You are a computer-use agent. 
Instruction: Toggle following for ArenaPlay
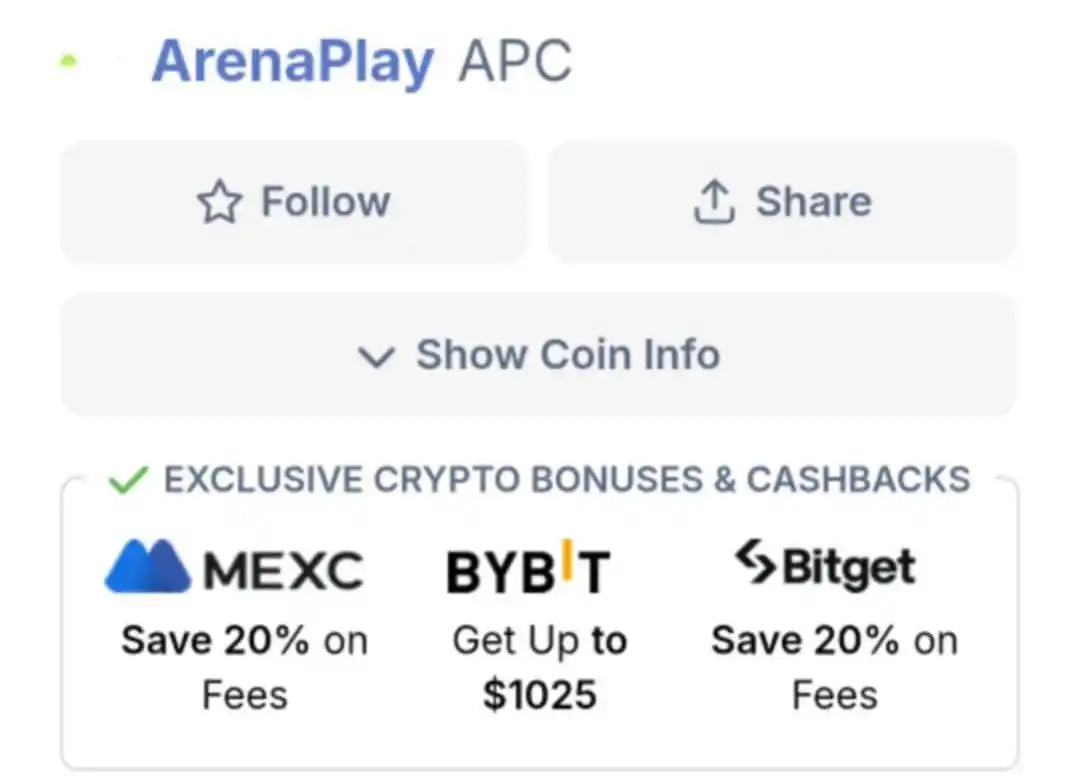[x=293, y=201]
